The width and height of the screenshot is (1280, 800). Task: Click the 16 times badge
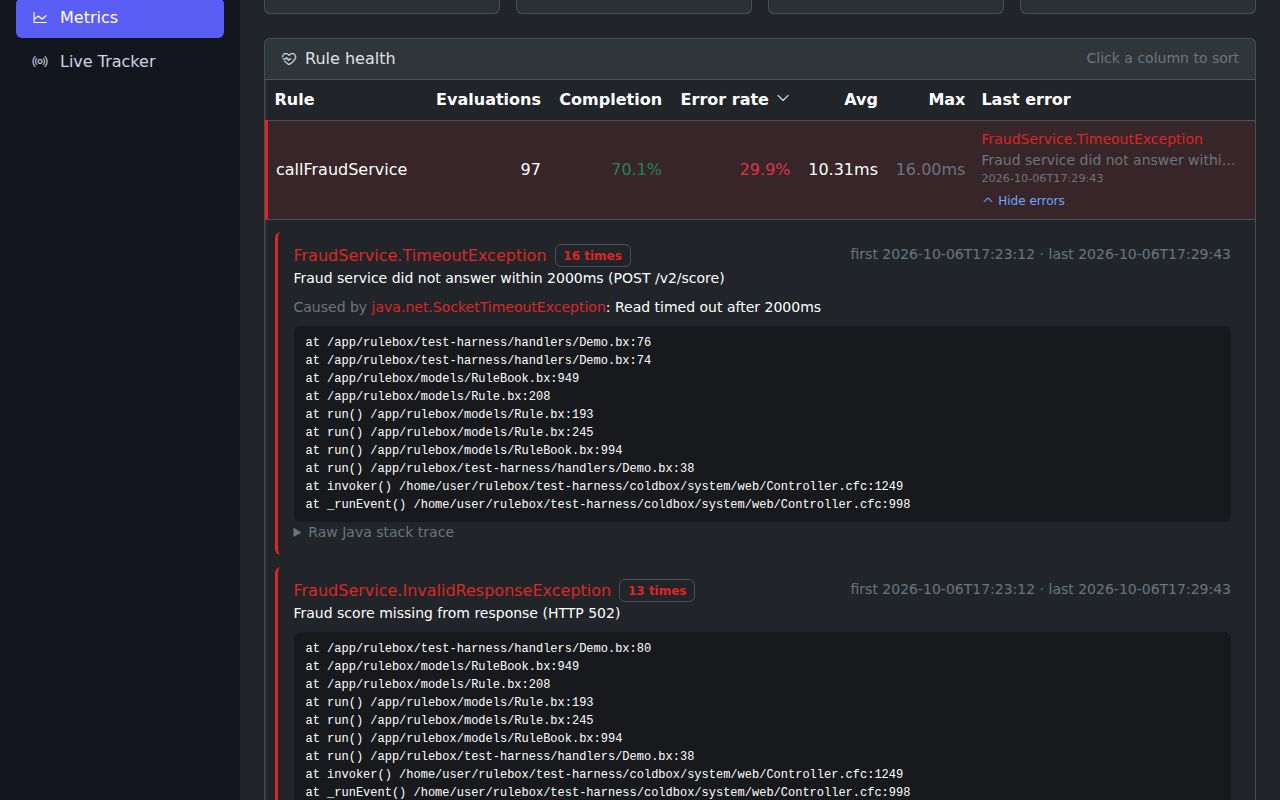(593, 255)
